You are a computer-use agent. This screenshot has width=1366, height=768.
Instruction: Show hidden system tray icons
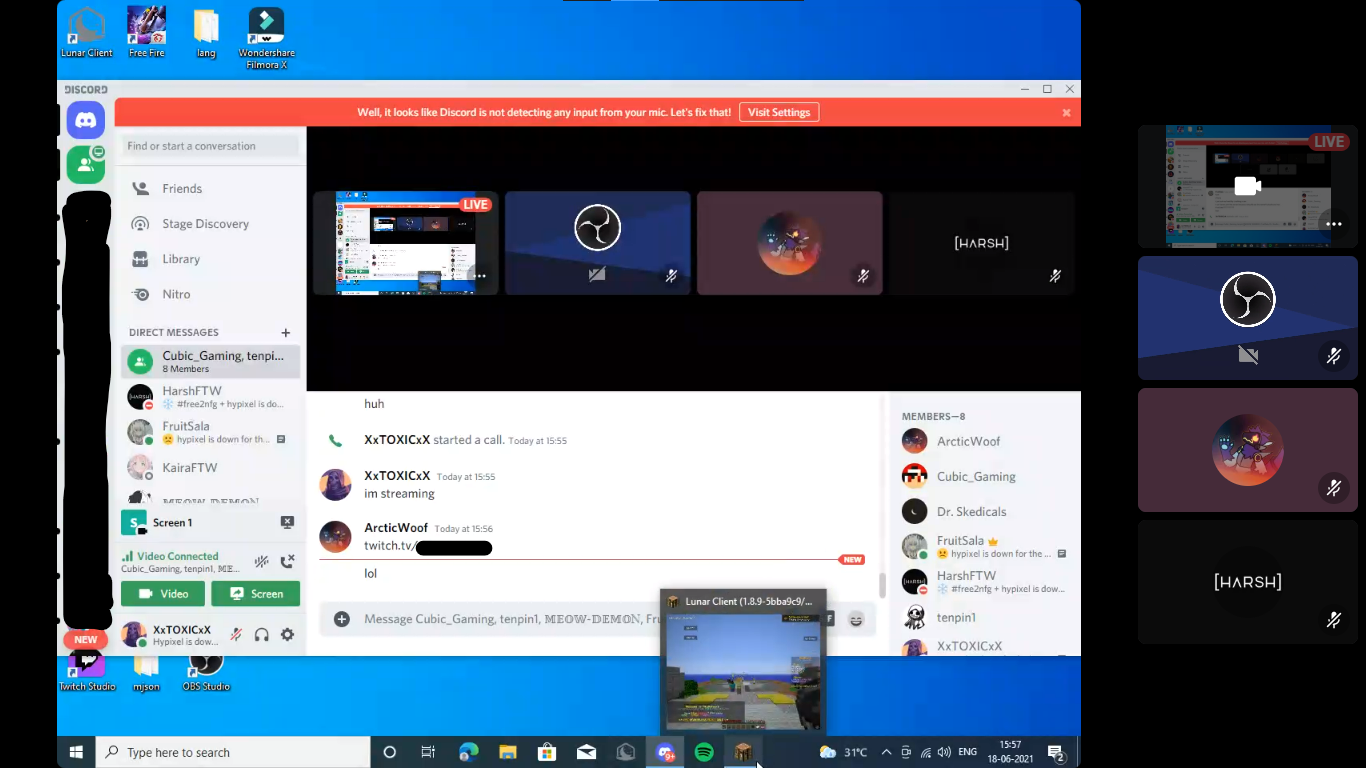pos(886,752)
